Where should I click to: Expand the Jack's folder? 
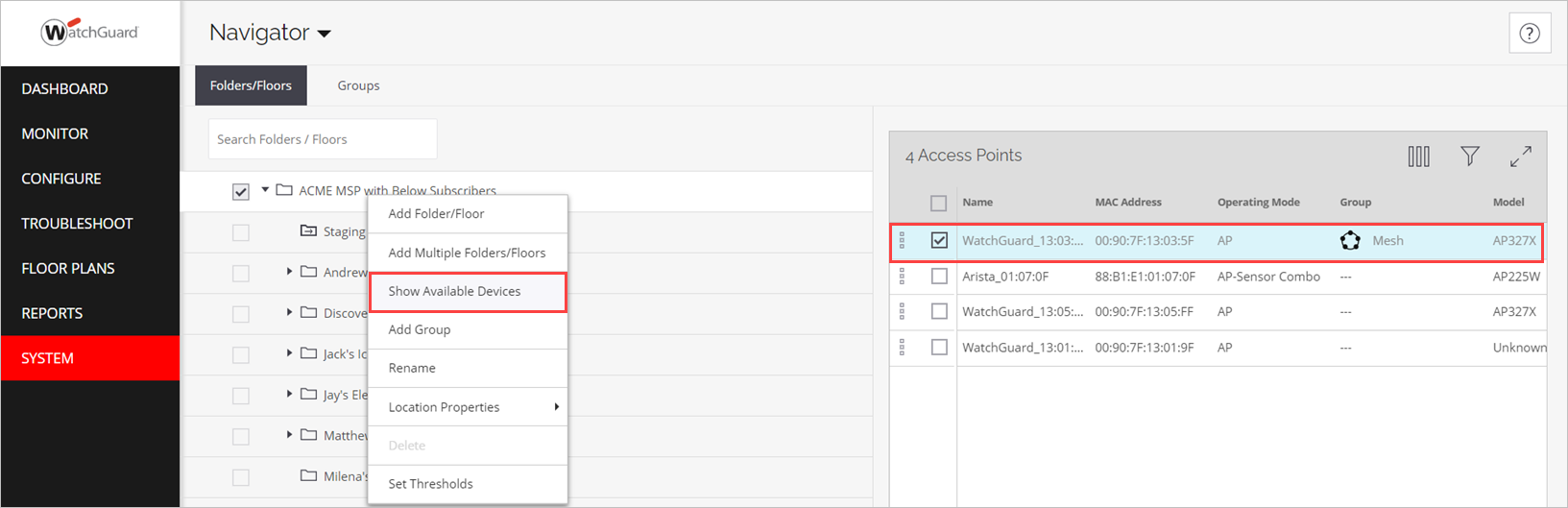[289, 353]
